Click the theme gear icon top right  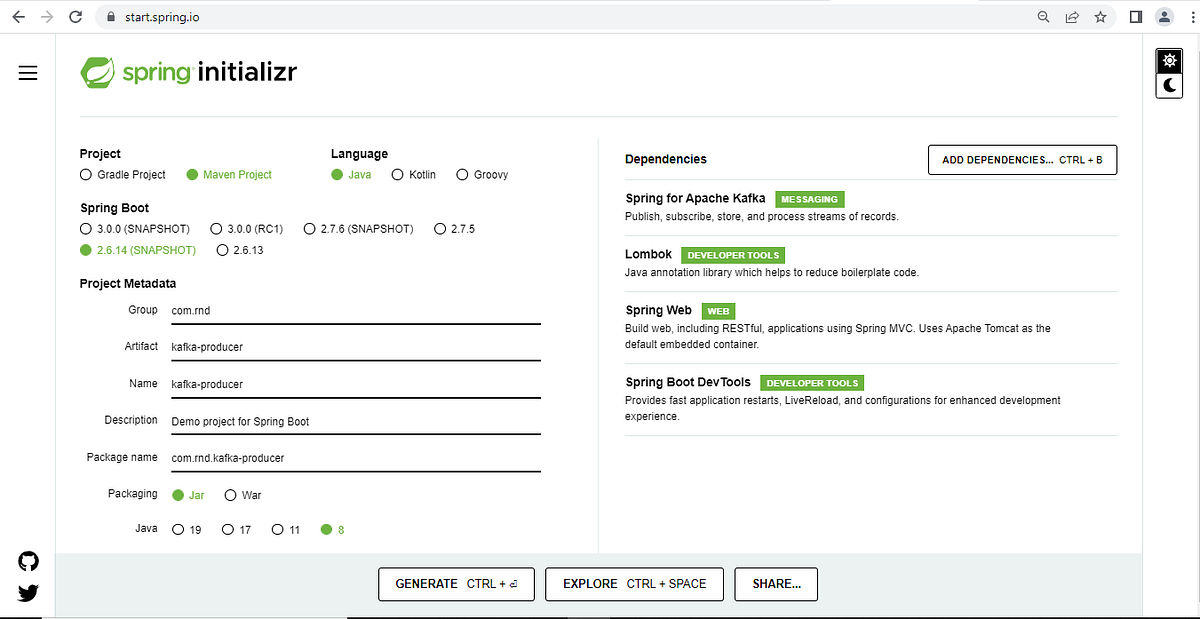pos(1168,60)
